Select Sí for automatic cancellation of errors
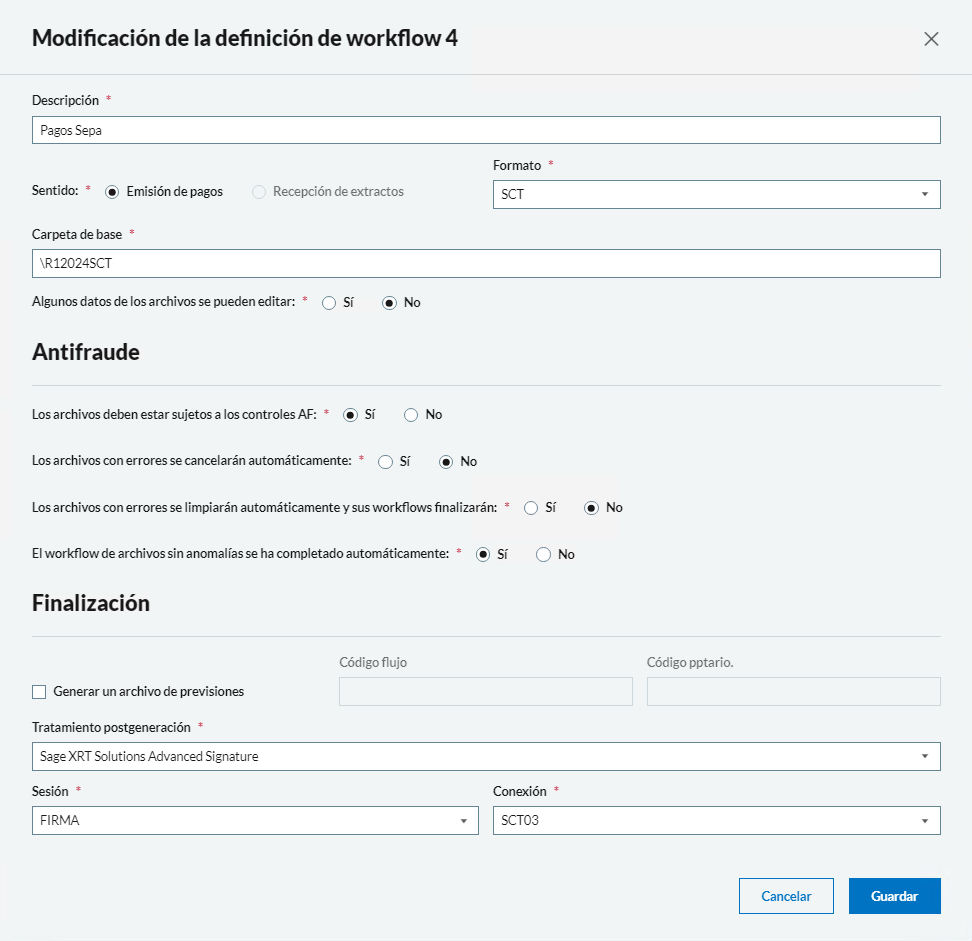 coord(385,462)
